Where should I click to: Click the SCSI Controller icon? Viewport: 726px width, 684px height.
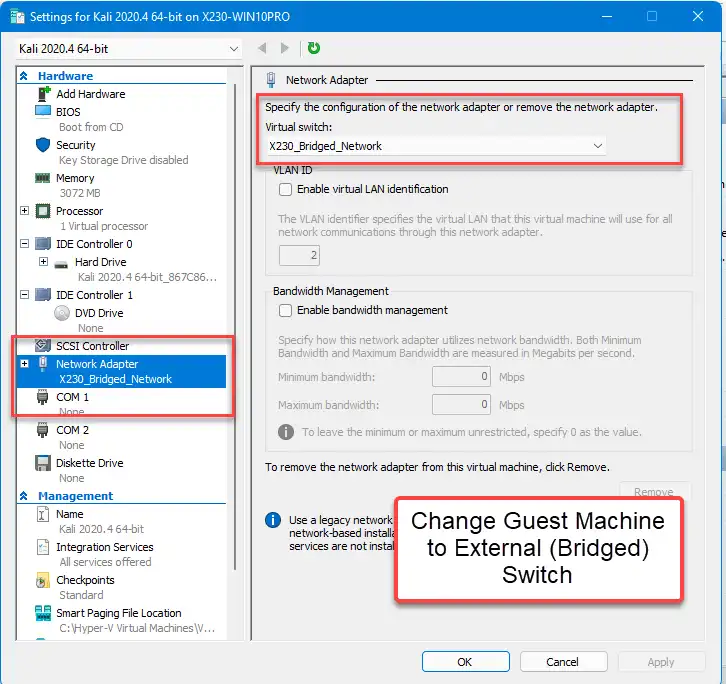point(43,345)
